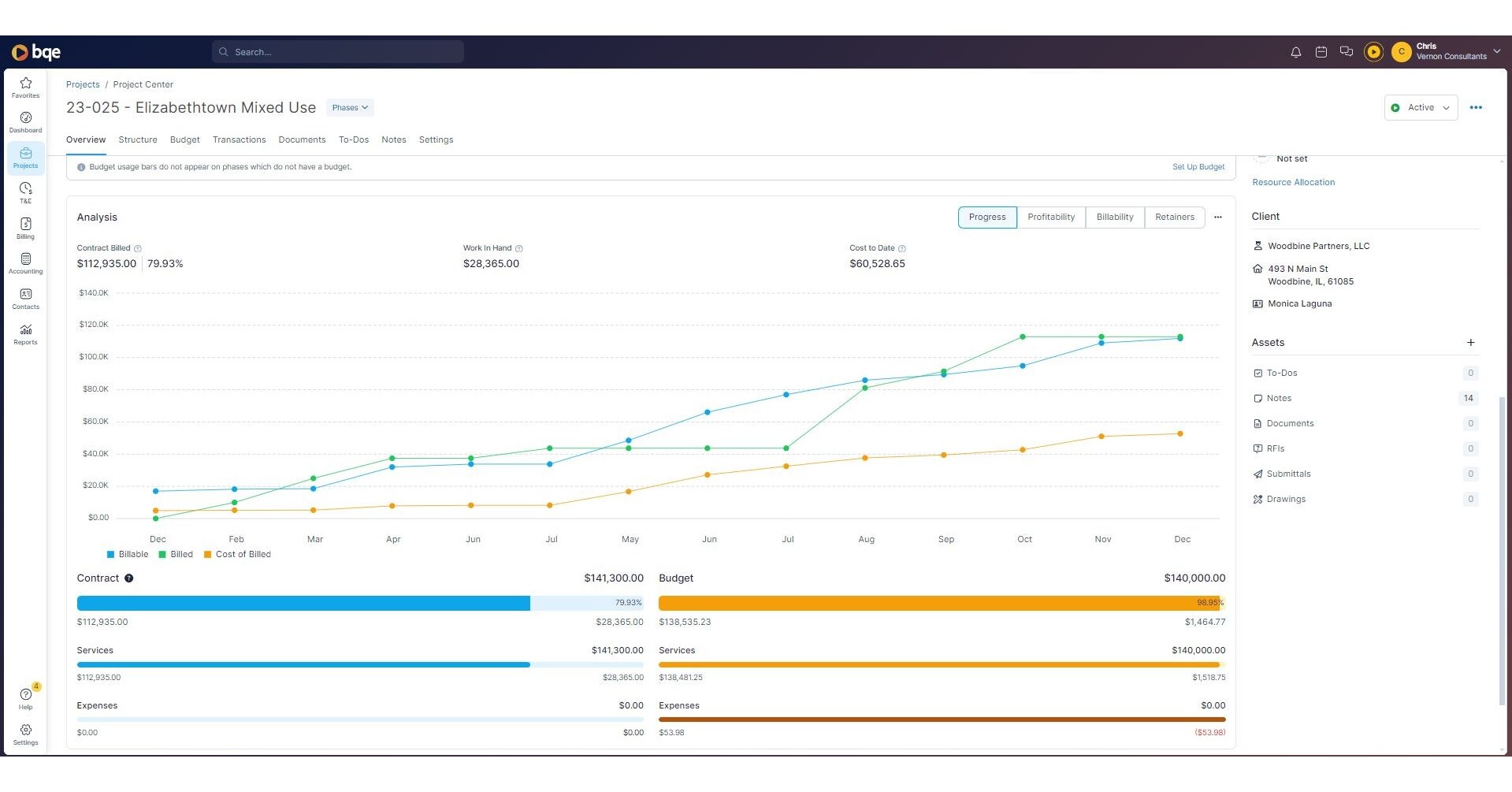Click the Services budget progress bar

[x=942, y=664]
